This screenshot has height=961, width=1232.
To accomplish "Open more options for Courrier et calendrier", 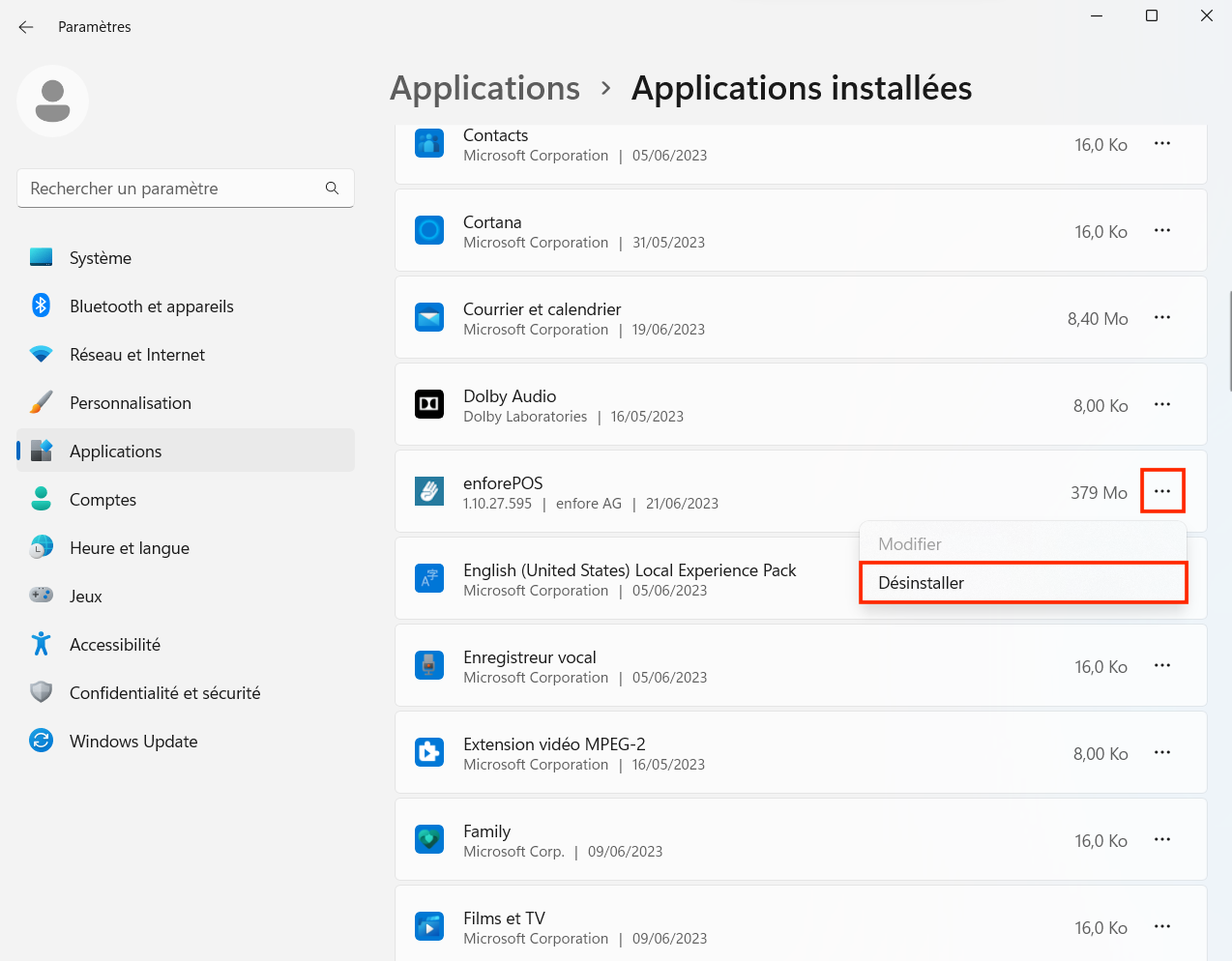I will [1162, 317].
